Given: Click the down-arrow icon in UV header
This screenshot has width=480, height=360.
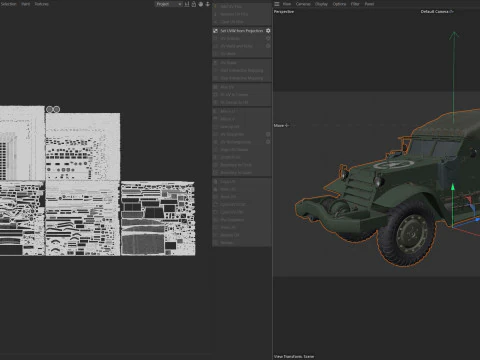Looking at the screenshot, I should 208,4.
